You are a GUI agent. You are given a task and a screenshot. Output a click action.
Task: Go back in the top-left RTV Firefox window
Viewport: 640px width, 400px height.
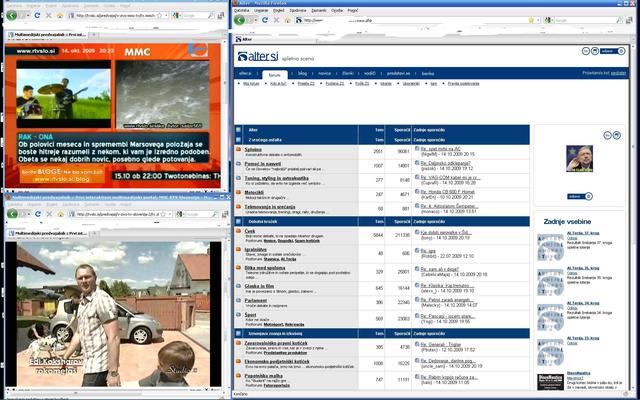click(11, 15)
